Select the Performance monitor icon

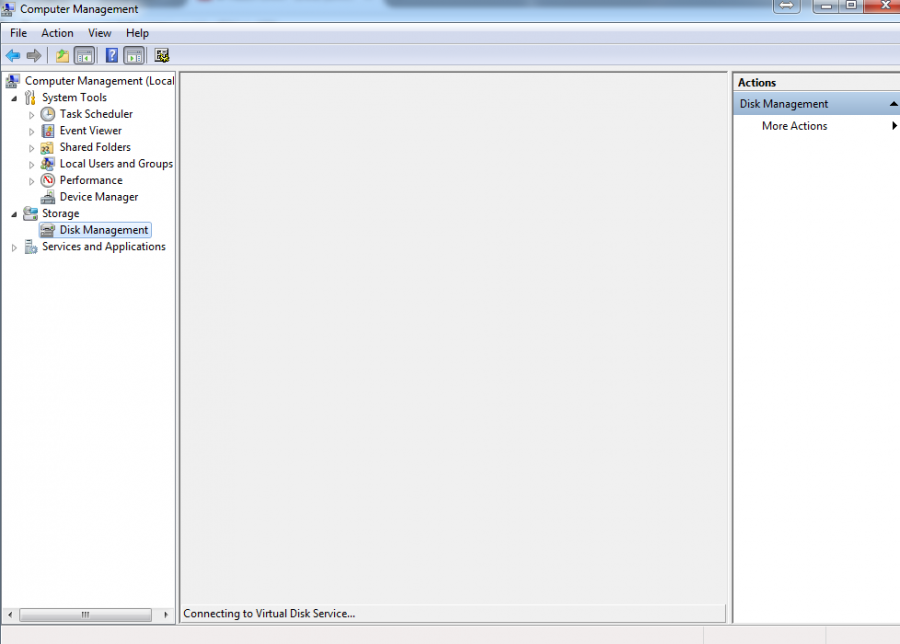(x=48, y=180)
